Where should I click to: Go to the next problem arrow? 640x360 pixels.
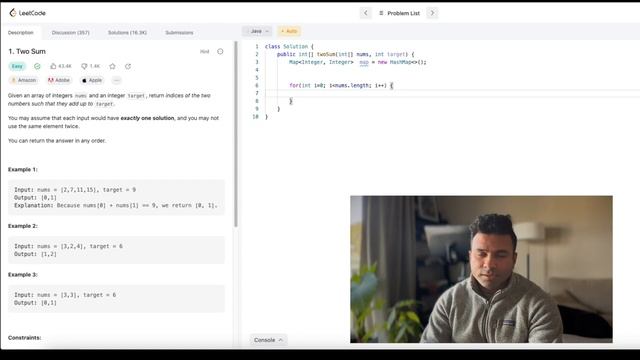coord(432,13)
